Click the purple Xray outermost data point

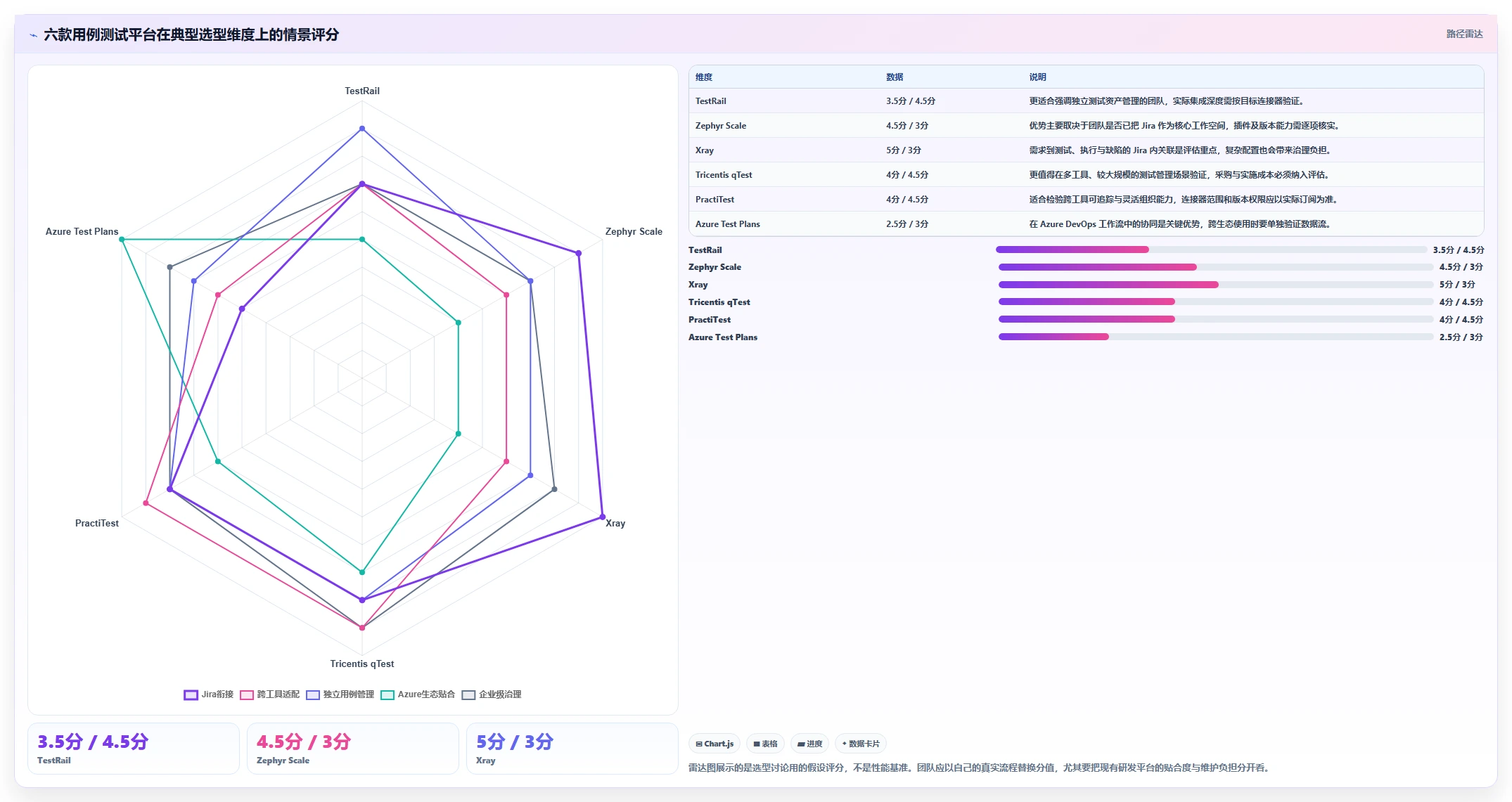tap(603, 517)
